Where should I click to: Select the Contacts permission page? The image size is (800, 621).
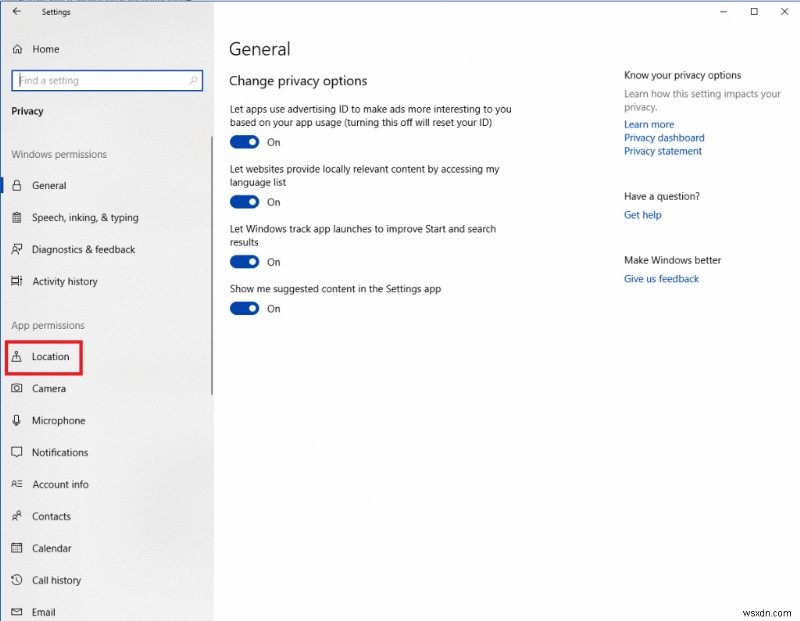coord(54,516)
